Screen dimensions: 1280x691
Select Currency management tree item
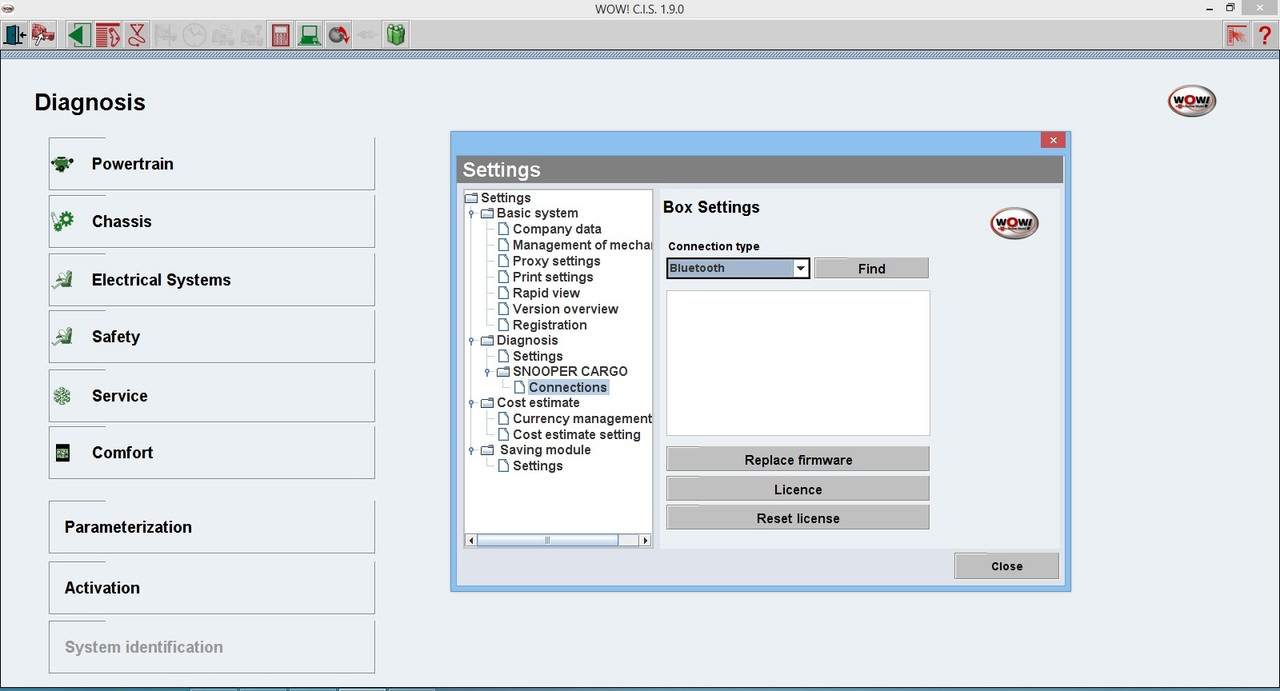(582, 419)
